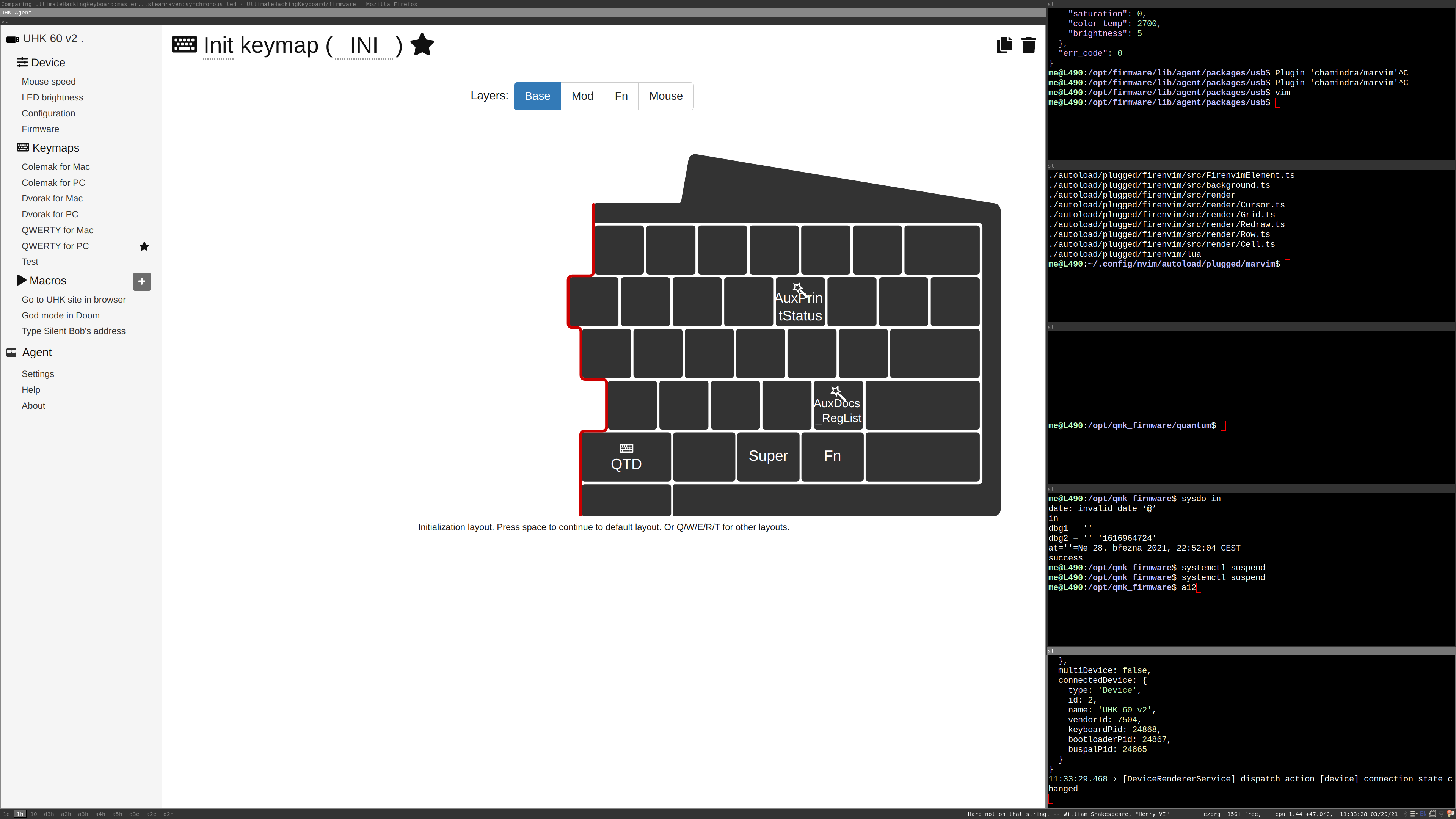The width and height of the screenshot is (1456, 819).
Task: Open the God mode in Doom macro
Action: point(60,315)
